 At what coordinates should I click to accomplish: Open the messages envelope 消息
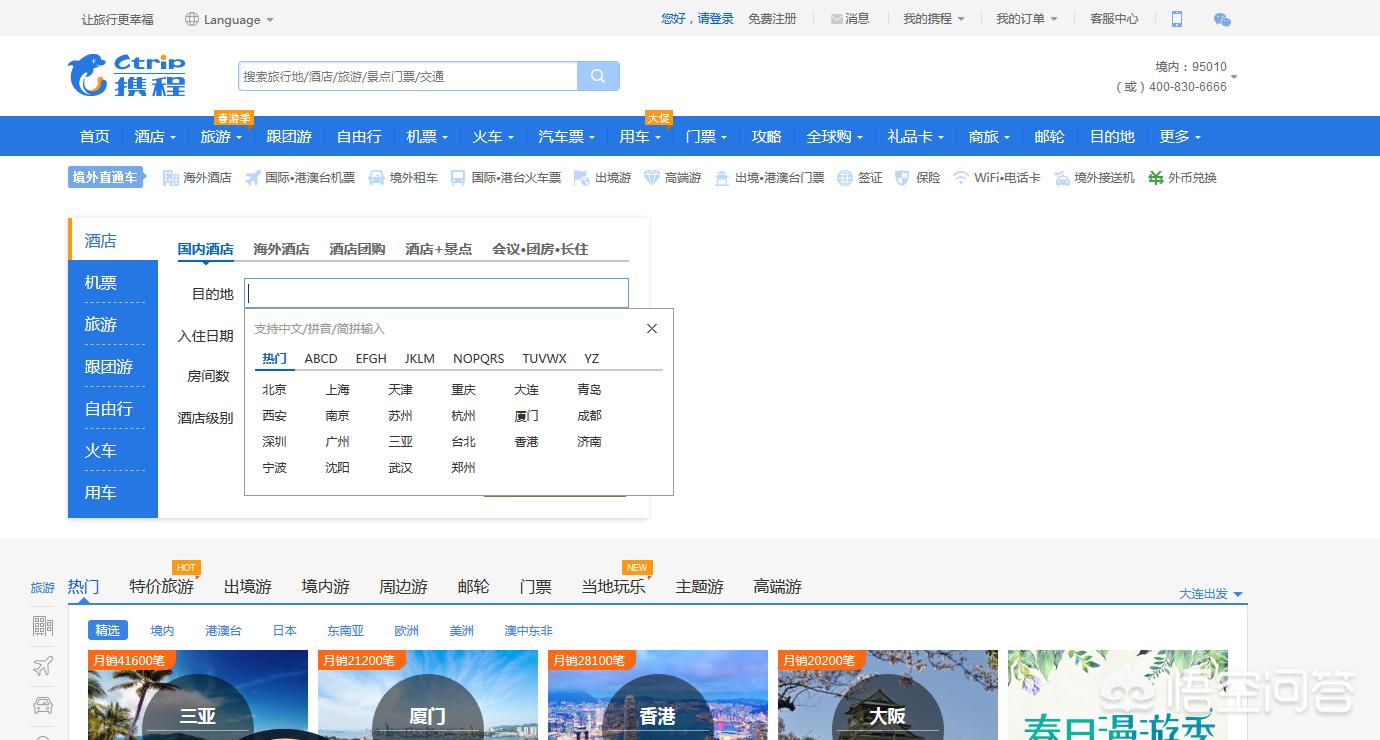point(850,19)
